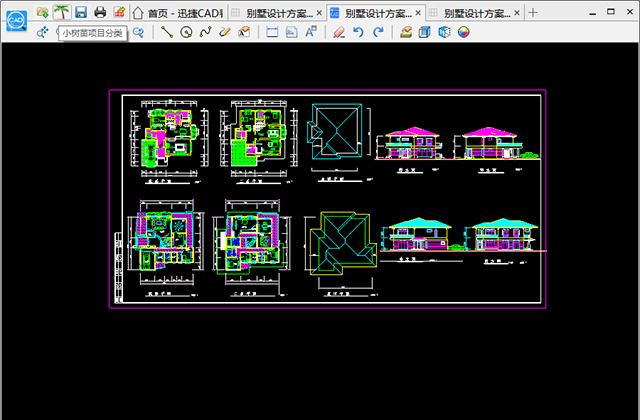
Task: Open a new tab with the plus button
Action: (533, 13)
